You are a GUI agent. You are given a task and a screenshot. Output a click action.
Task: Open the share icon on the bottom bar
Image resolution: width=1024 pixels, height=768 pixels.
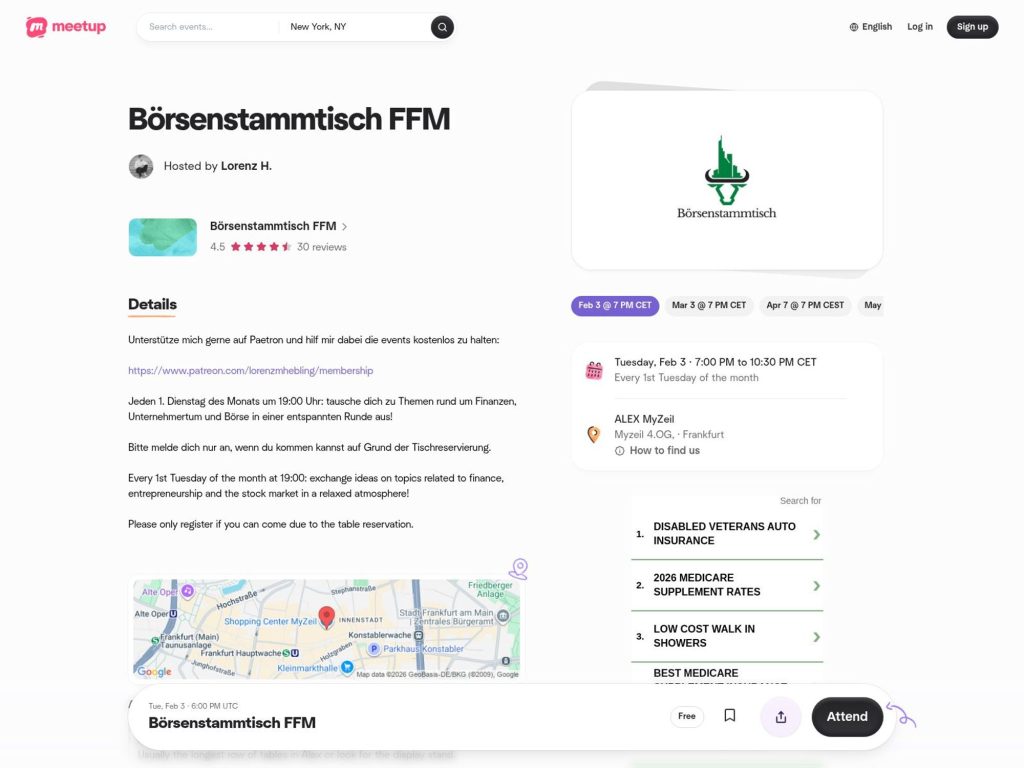coord(780,715)
